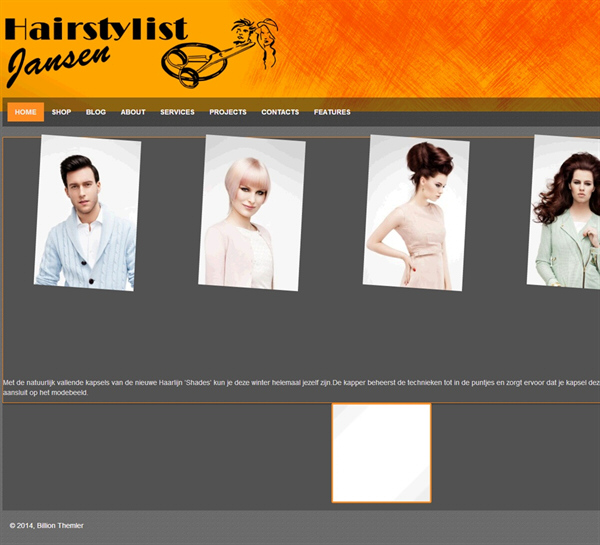Click the '© 2014, Billion Themler' footer text
Screen dimensions: 600x545
coord(46,525)
